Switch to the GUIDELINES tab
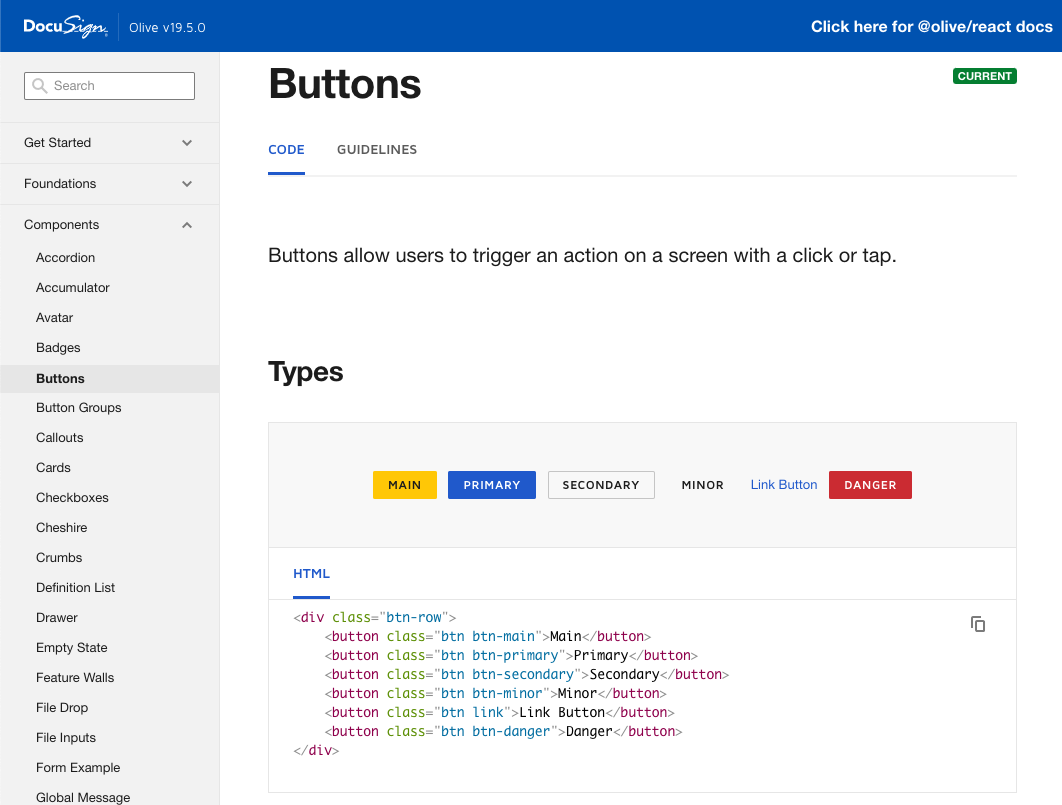The width and height of the screenshot is (1062, 805). pos(377,150)
